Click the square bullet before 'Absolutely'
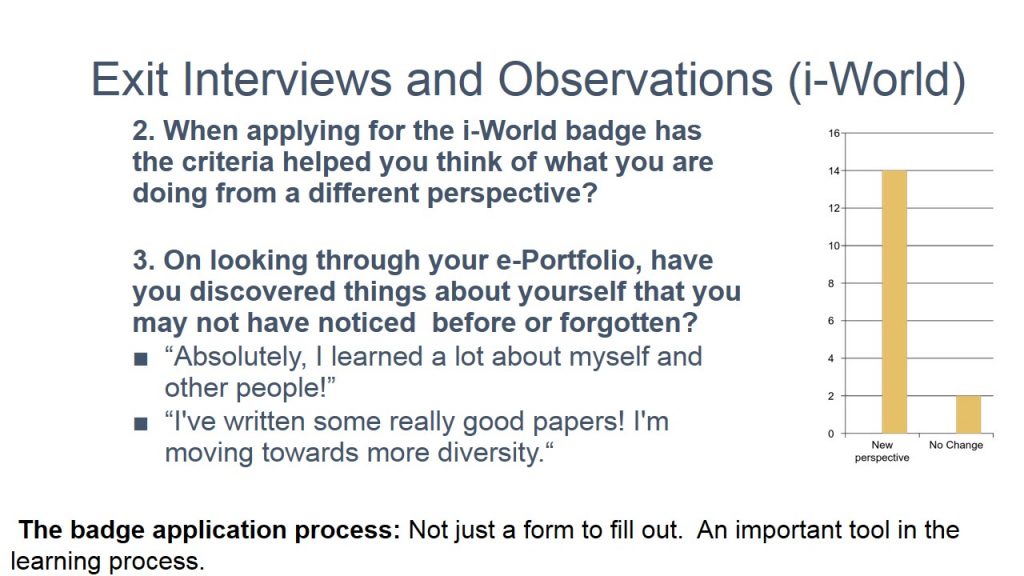The height and width of the screenshot is (576, 1024). click(140, 359)
